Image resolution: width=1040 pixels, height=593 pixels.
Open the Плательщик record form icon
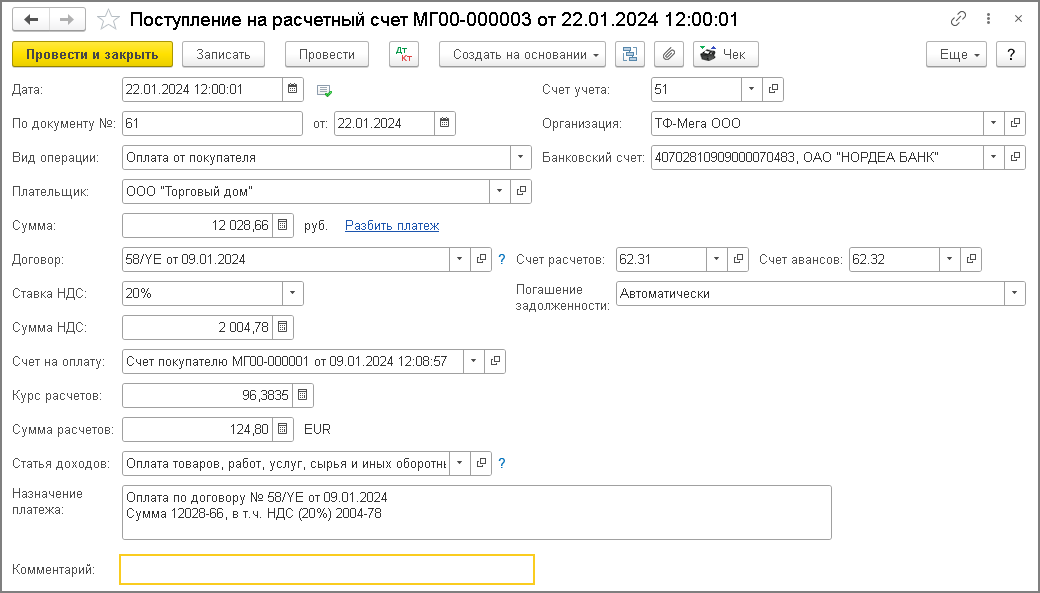tap(521, 191)
